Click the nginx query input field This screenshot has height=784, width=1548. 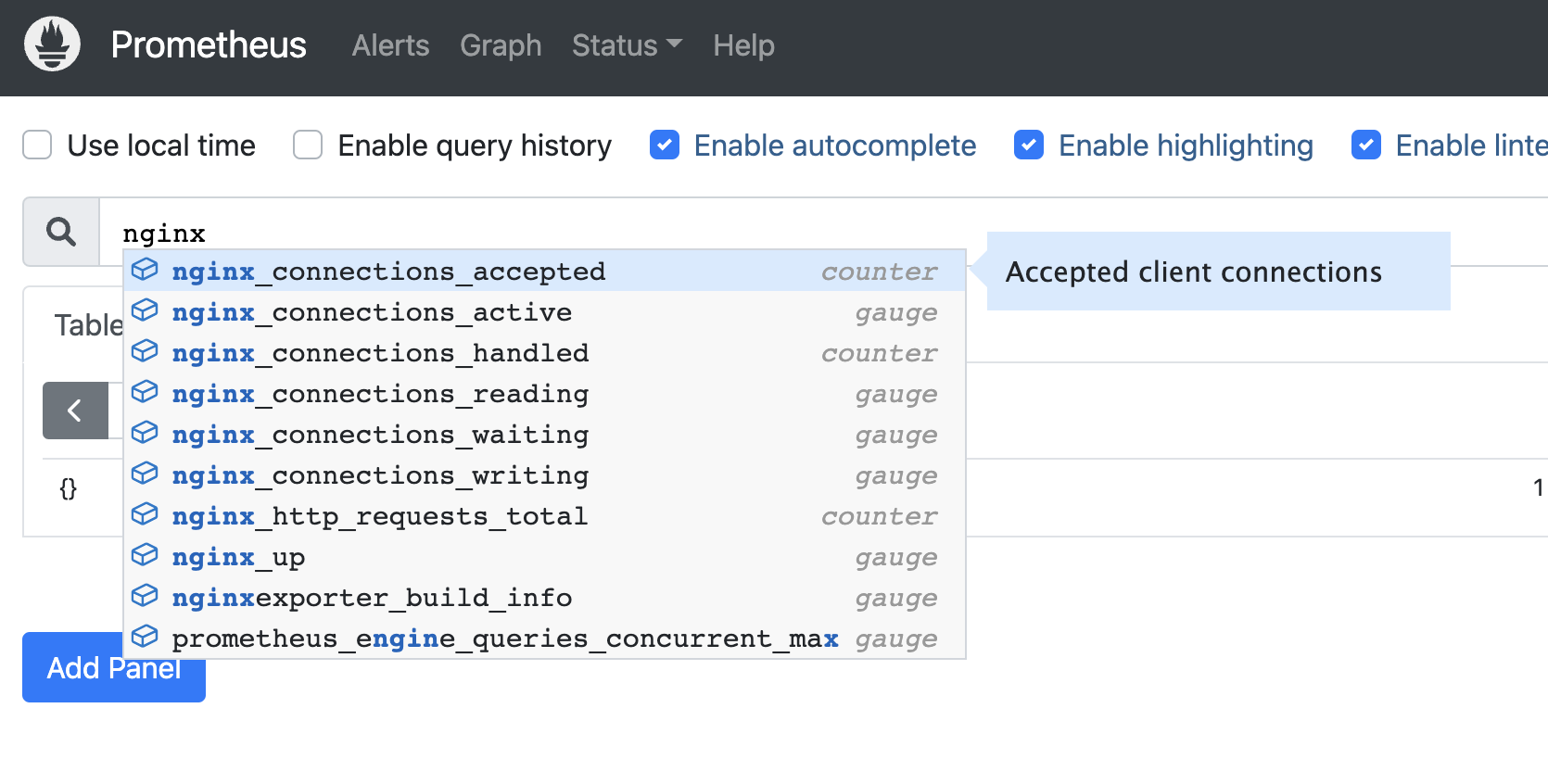point(823,232)
